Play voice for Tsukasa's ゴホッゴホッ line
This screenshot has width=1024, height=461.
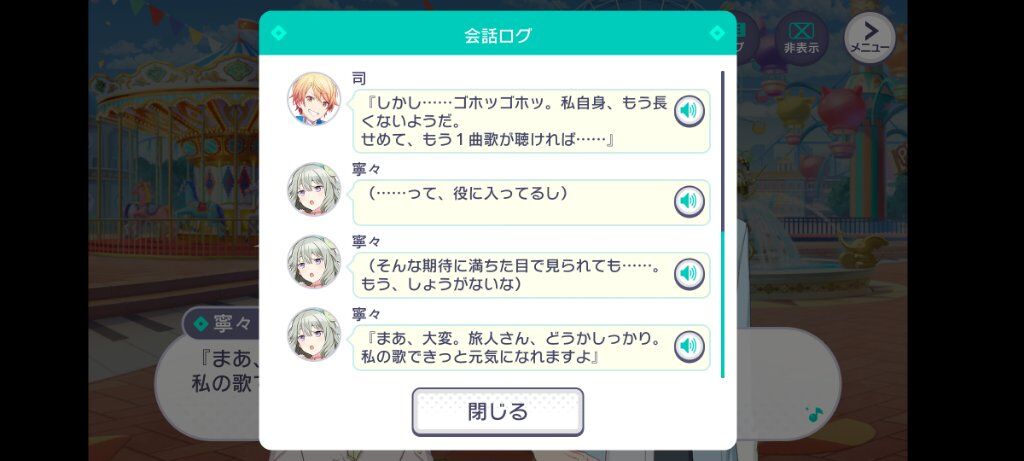[689, 111]
